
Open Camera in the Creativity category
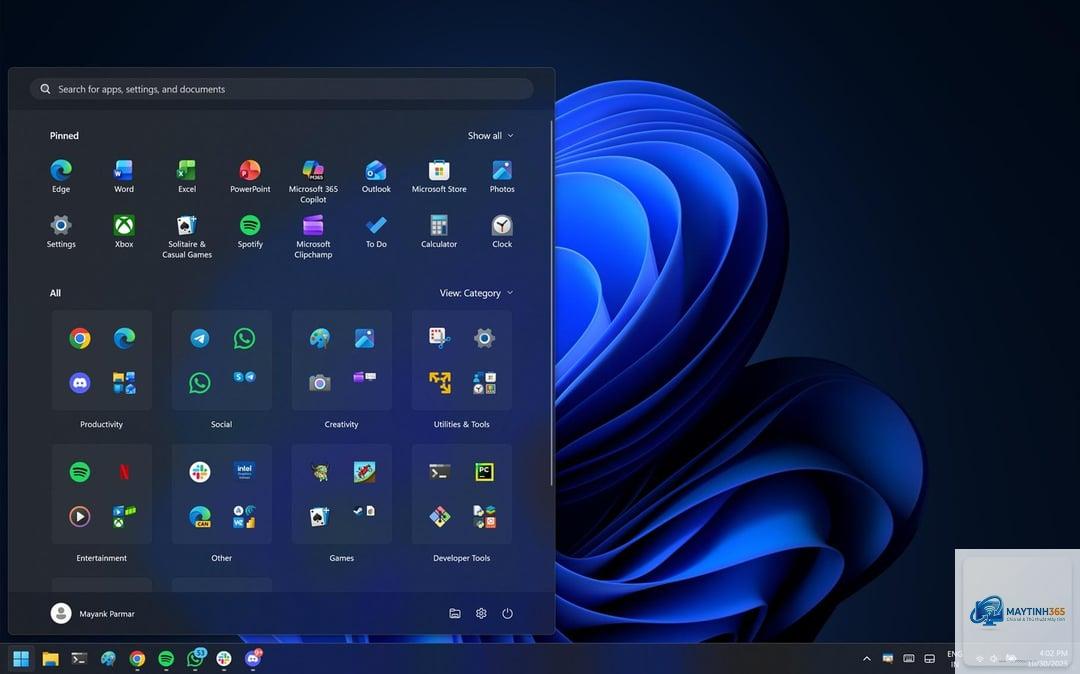pos(320,382)
